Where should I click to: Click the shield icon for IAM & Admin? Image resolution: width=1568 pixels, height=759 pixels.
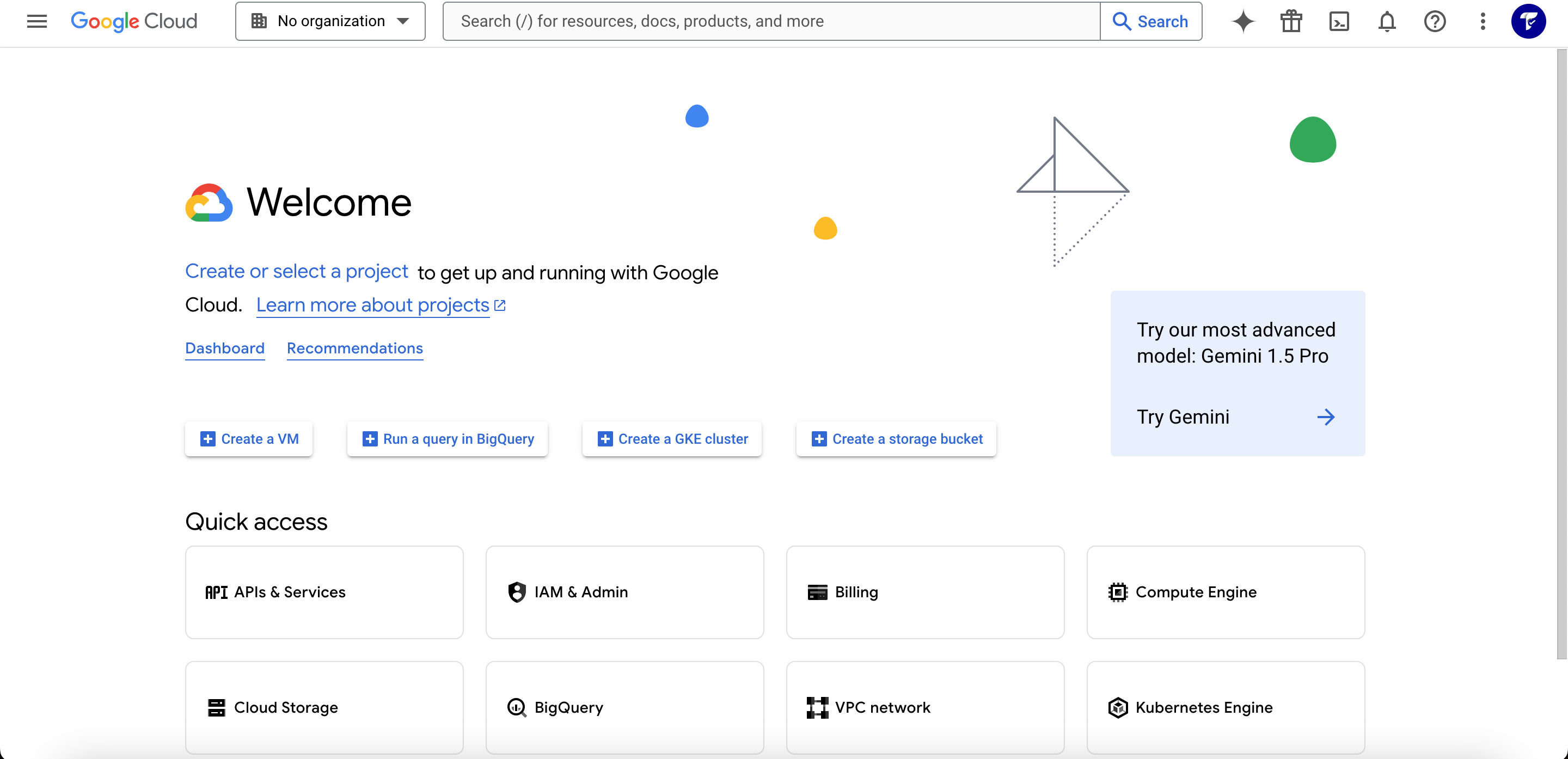click(517, 592)
